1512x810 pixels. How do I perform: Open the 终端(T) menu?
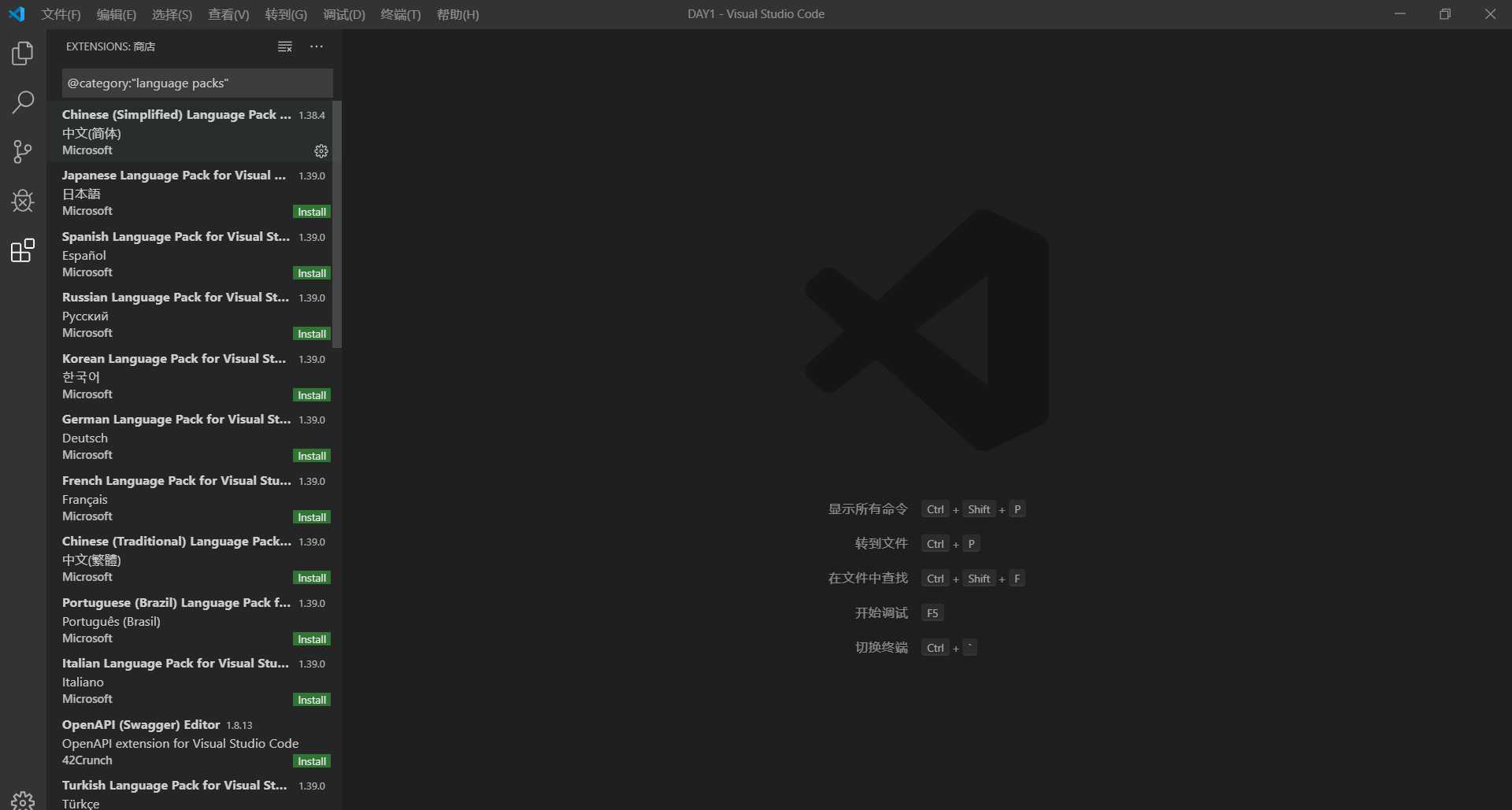[x=401, y=14]
